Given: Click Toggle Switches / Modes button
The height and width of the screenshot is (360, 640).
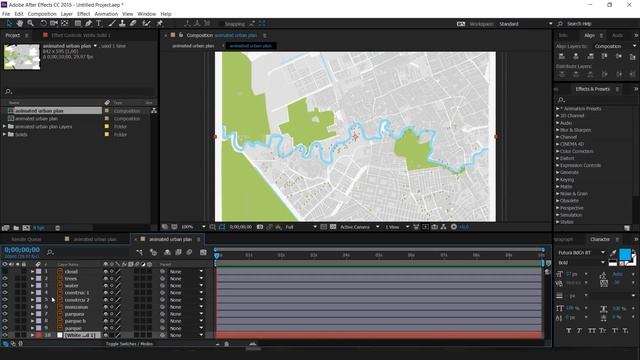Looking at the screenshot, I should pos(129,344).
